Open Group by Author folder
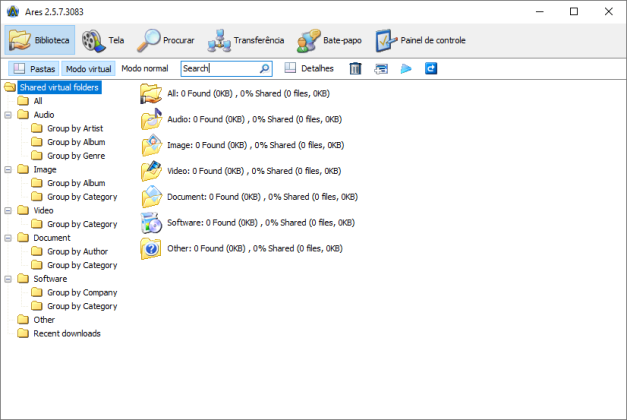627x420 pixels. tap(78, 252)
